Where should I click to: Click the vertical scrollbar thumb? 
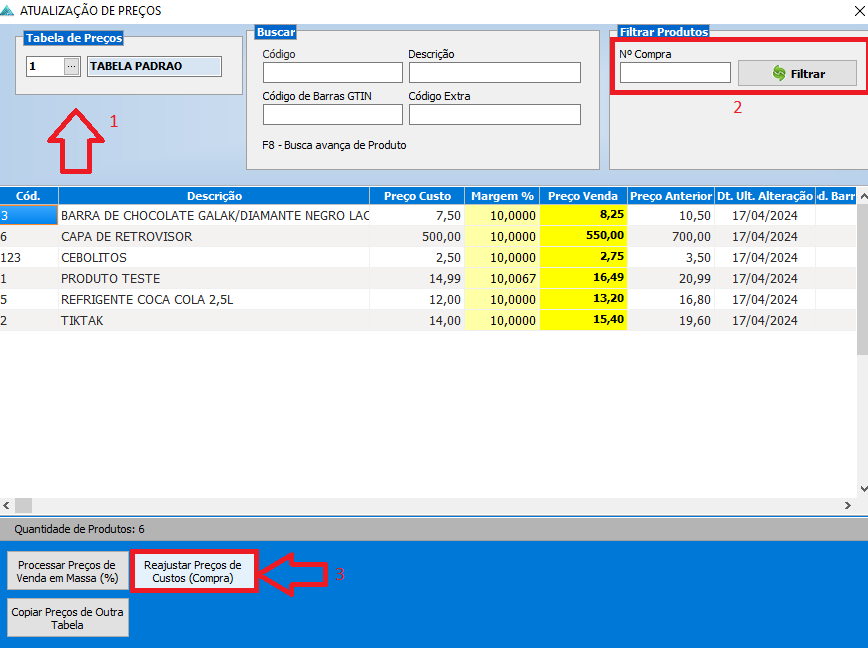[x=862, y=279]
